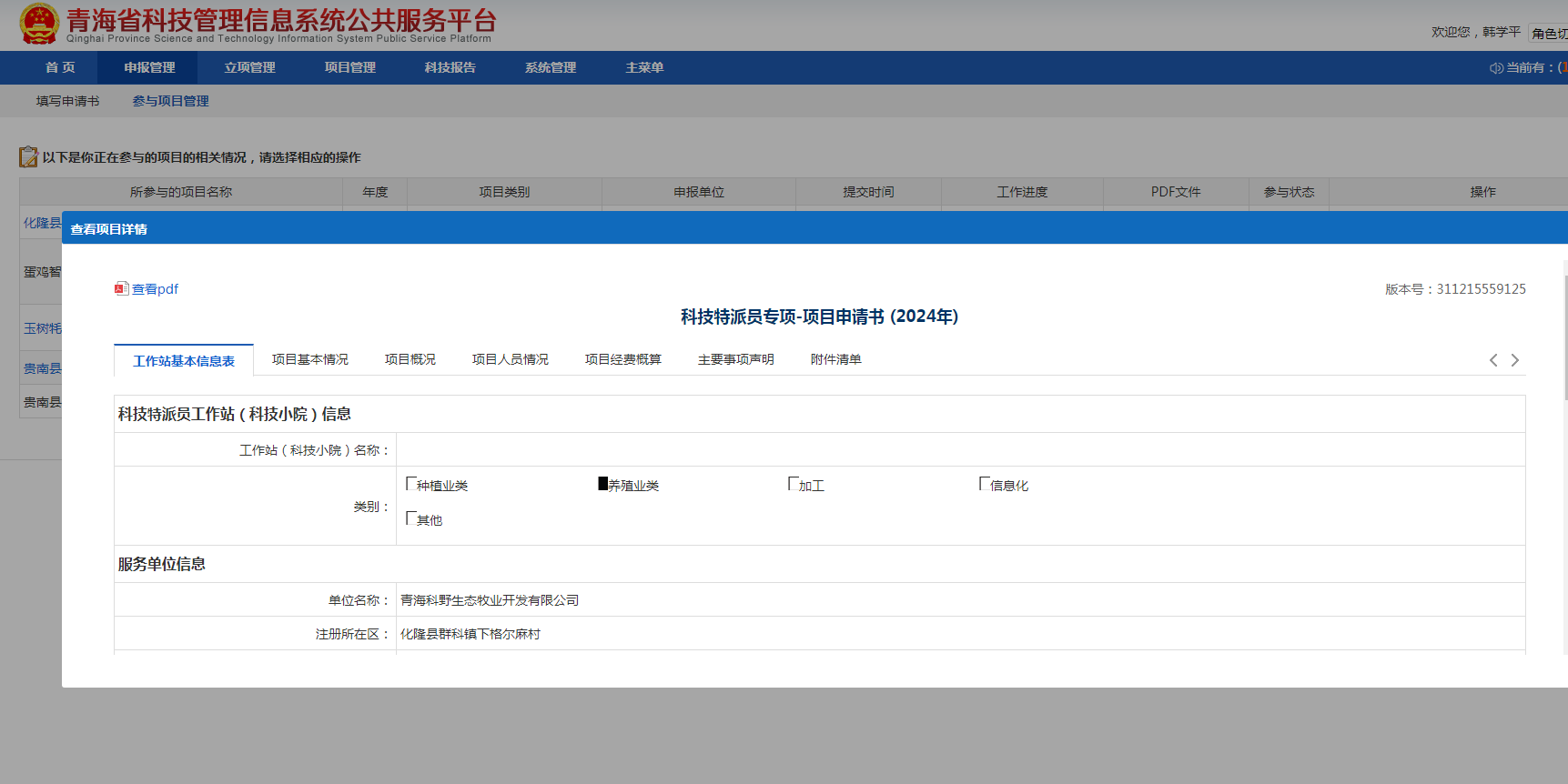Click the 青海科野生态牧业开发有限公司 unit name
The height and width of the screenshot is (784, 1568).
point(490,600)
